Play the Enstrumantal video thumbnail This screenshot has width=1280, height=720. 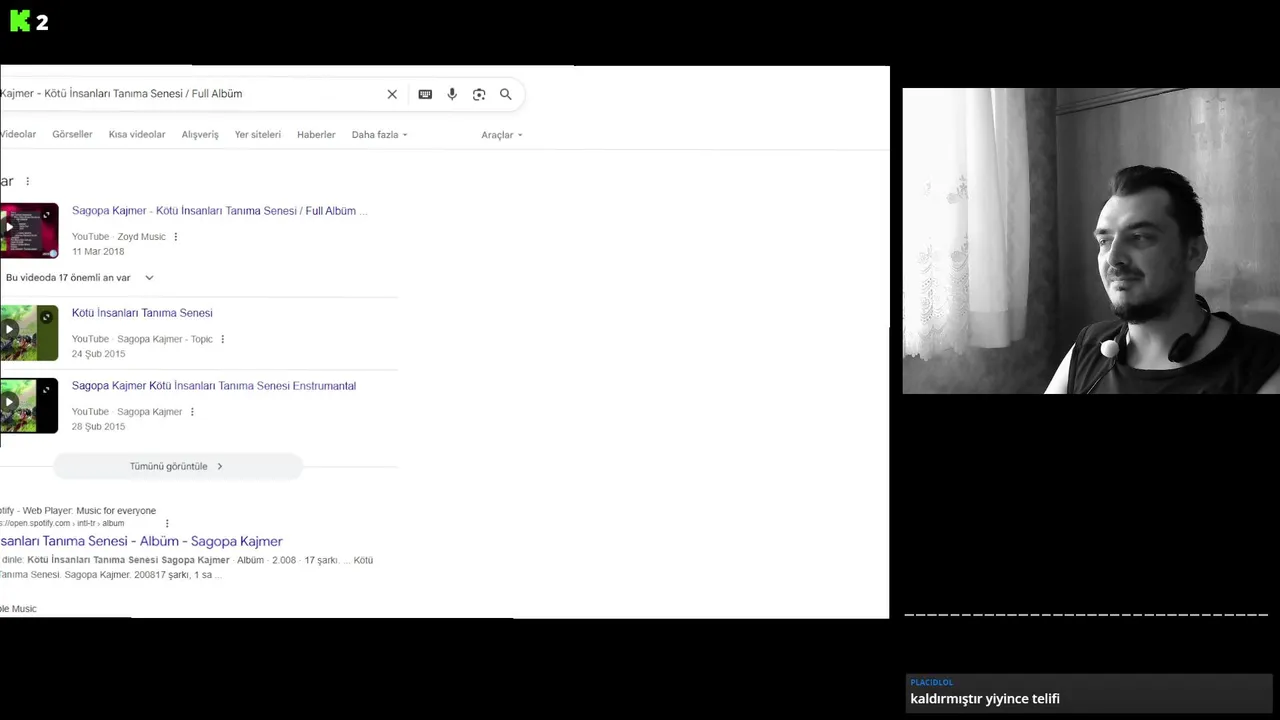29,406
